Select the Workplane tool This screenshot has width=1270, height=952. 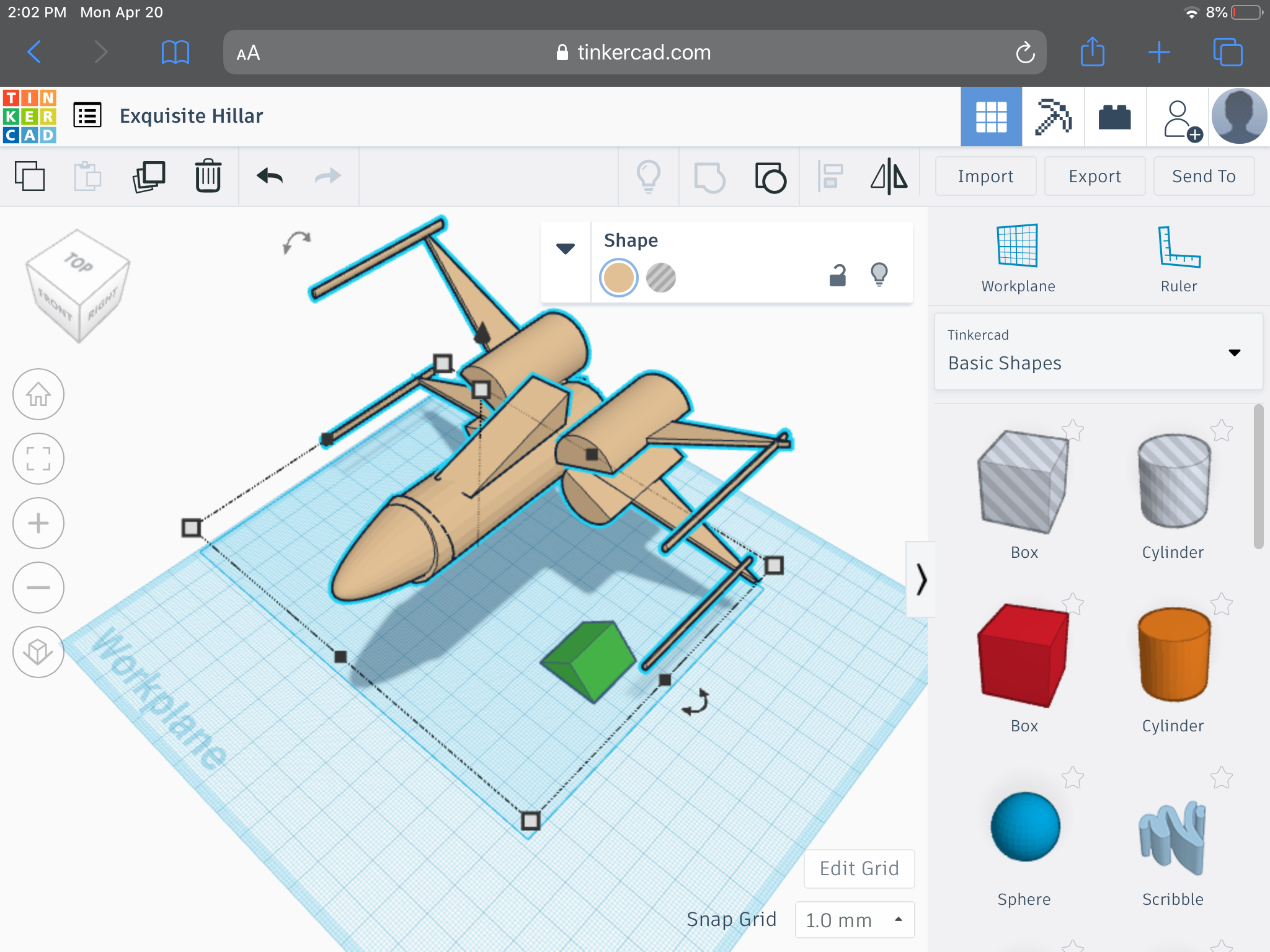coord(1018,258)
